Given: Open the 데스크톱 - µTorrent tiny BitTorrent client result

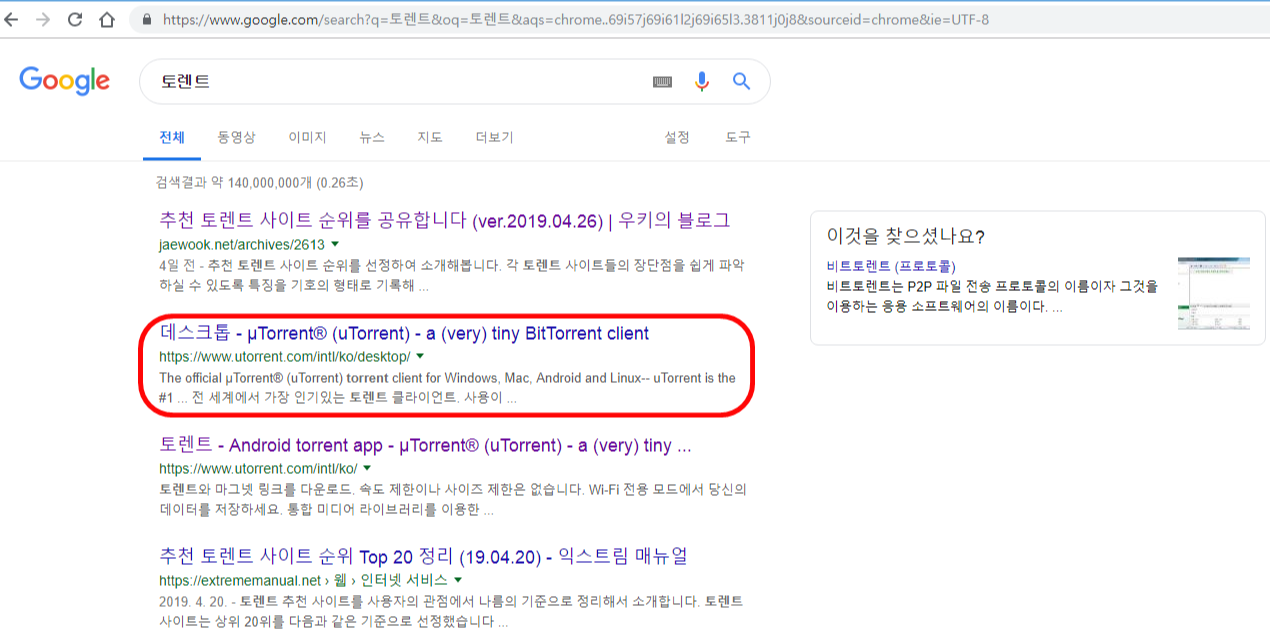Looking at the screenshot, I should click(x=404, y=333).
